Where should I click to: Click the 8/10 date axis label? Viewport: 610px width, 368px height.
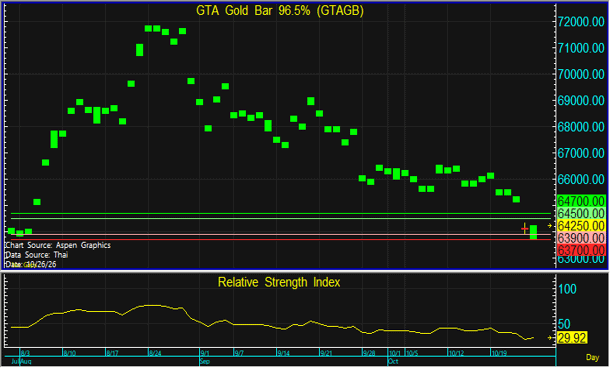(70, 353)
